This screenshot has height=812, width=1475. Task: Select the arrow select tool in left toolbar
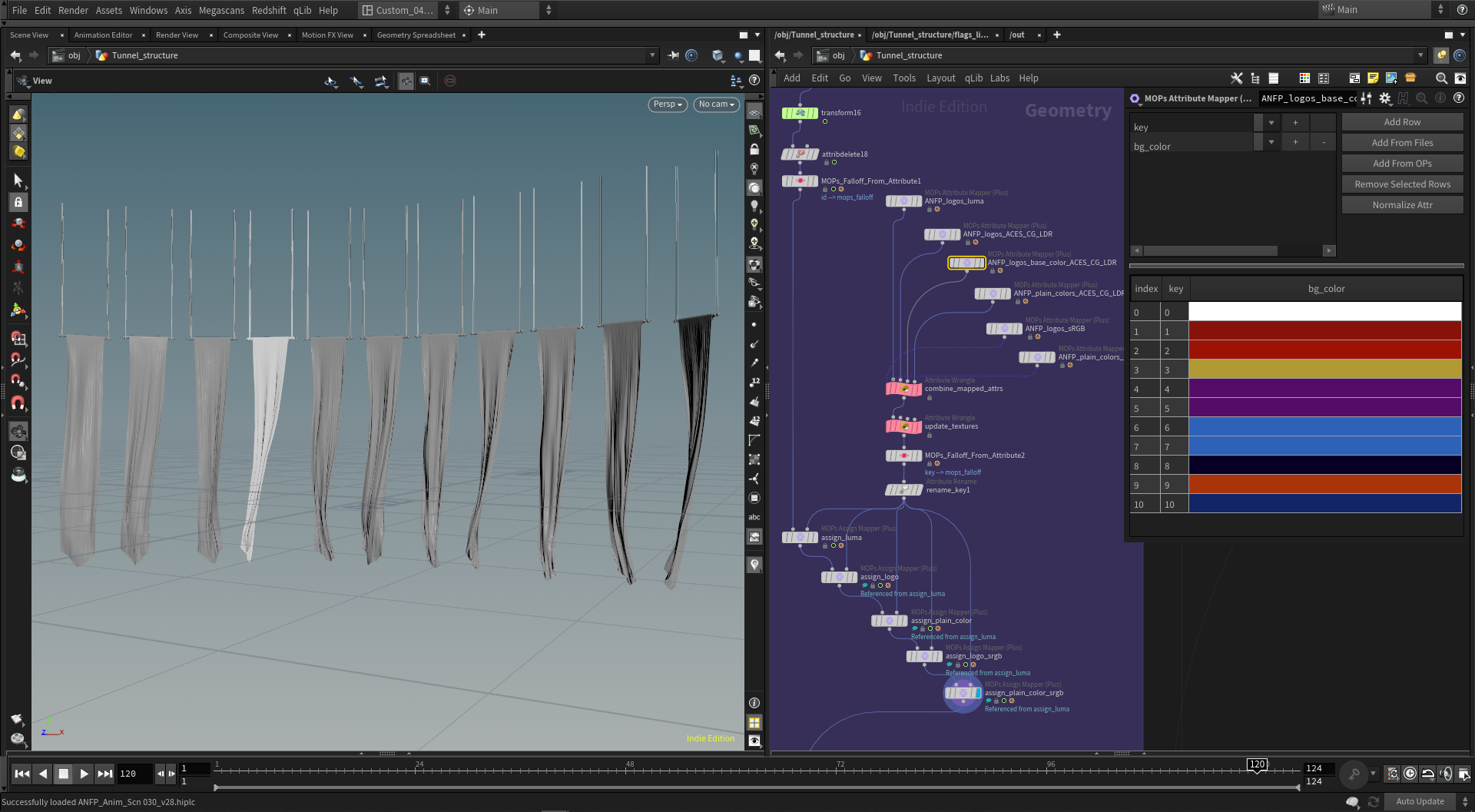coord(18,181)
